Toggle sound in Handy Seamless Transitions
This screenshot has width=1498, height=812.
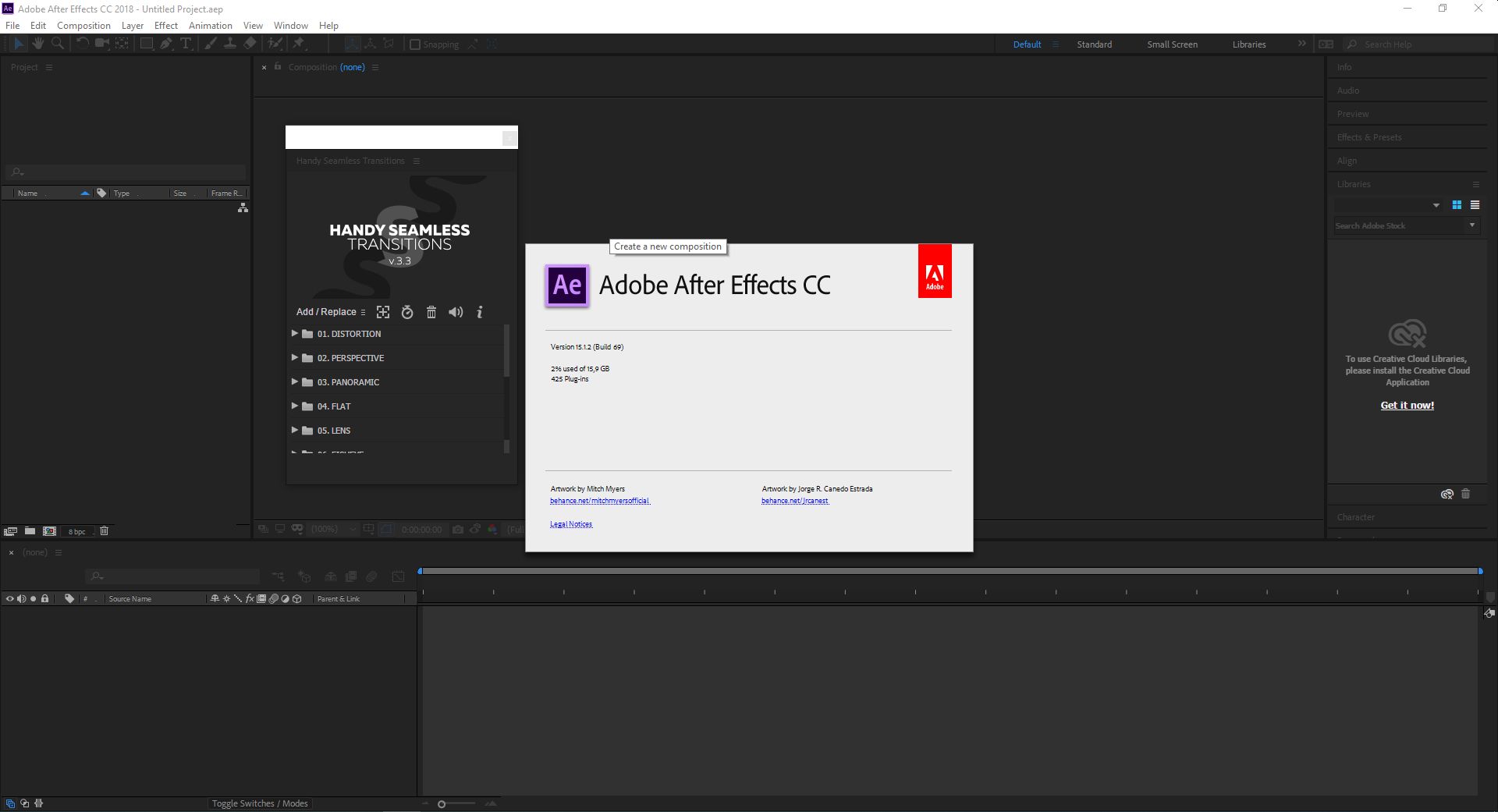(x=456, y=312)
